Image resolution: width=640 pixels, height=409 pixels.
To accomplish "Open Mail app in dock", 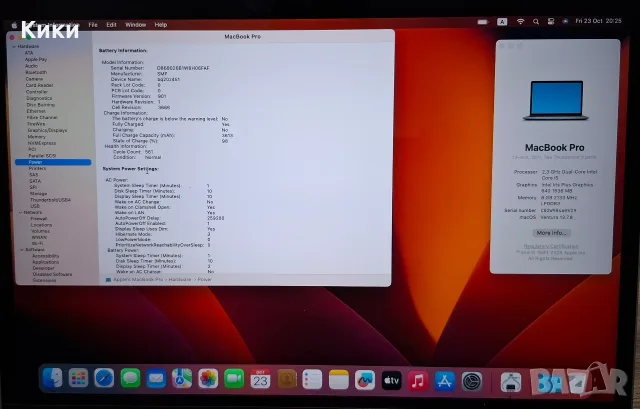I will tap(156, 379).
